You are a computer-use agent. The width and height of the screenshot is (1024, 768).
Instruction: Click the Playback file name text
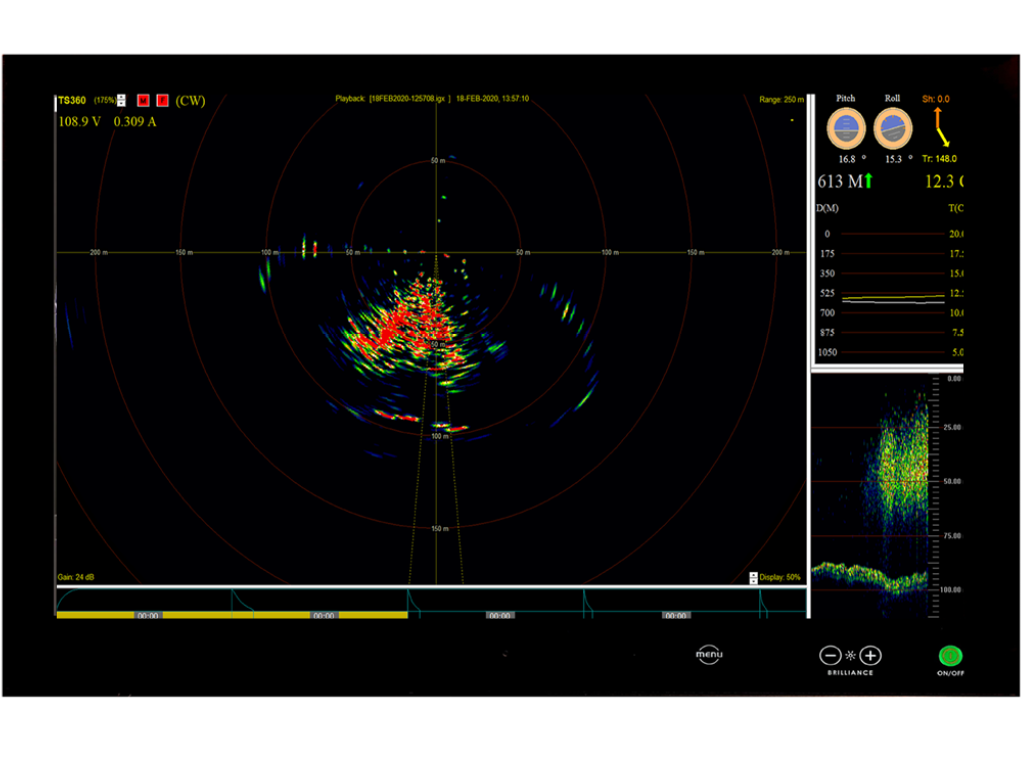coord(409,99)
